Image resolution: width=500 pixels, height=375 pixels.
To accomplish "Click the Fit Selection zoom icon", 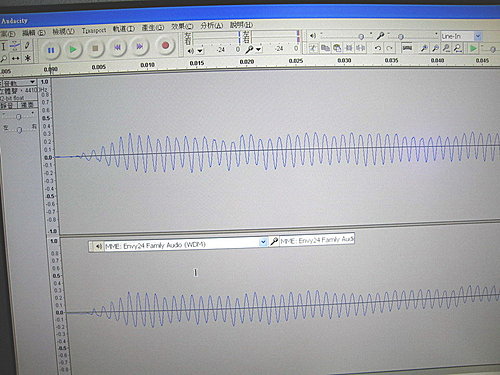I will (447, 48).
